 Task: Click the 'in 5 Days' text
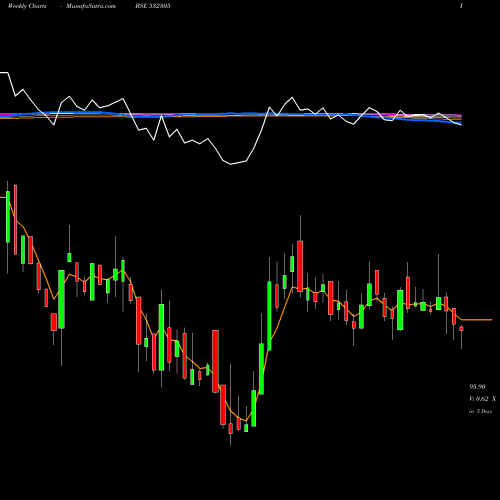(x=481, y=411)
